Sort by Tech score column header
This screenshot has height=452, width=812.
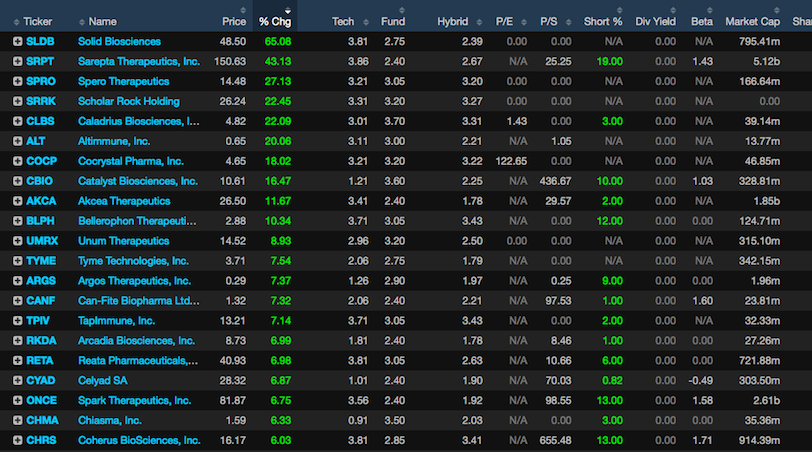pos(343,22)
